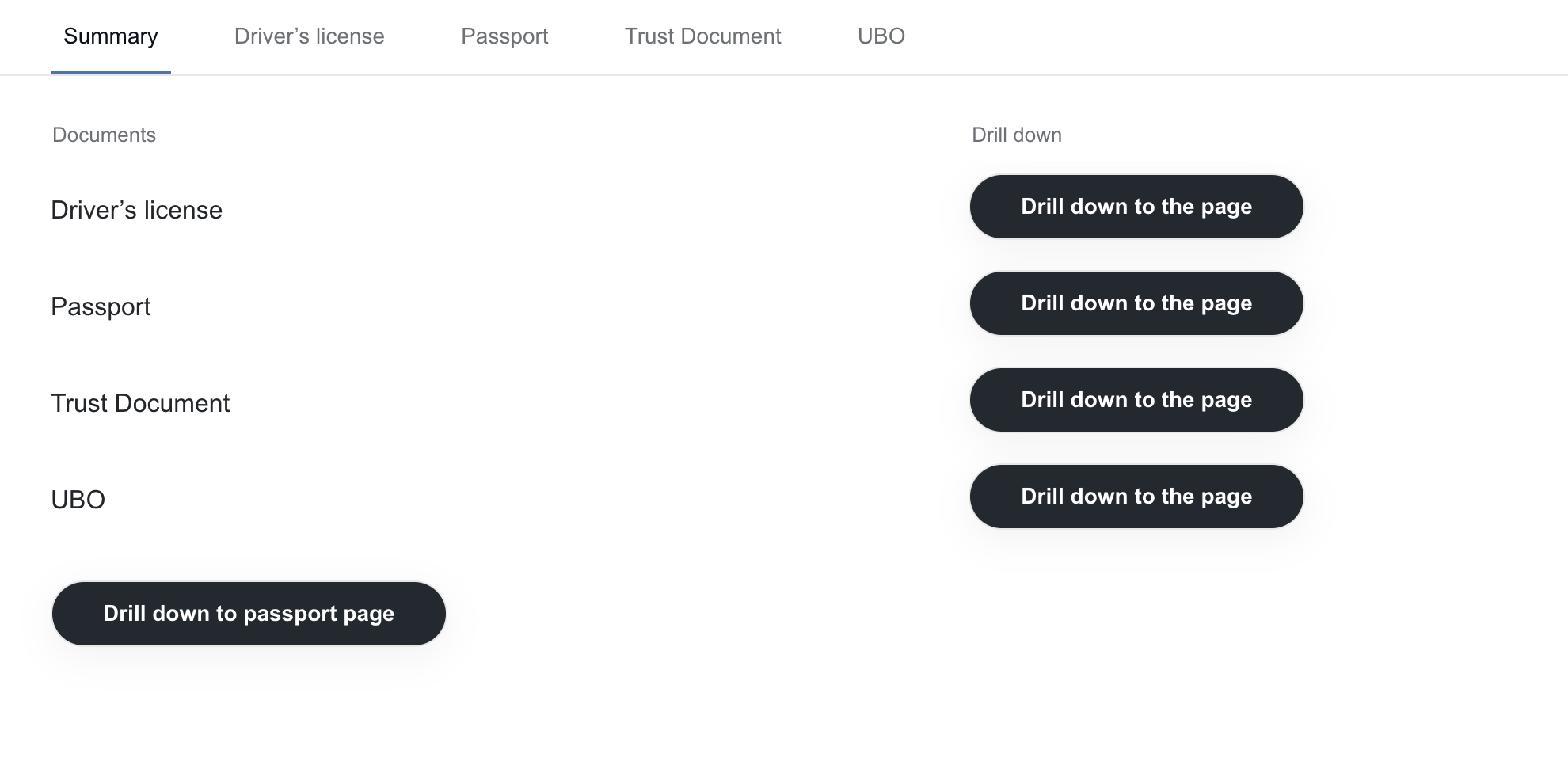The width and height of the screenshot is (1568, 765).
Task: Click the Drill down column header
Action: tap(1017, 135)
